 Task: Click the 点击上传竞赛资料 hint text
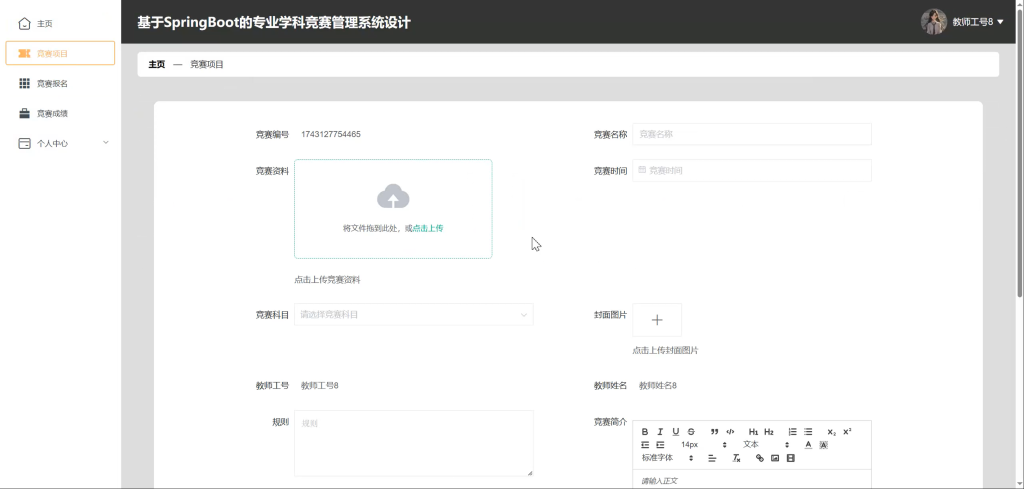click(327, 280)
